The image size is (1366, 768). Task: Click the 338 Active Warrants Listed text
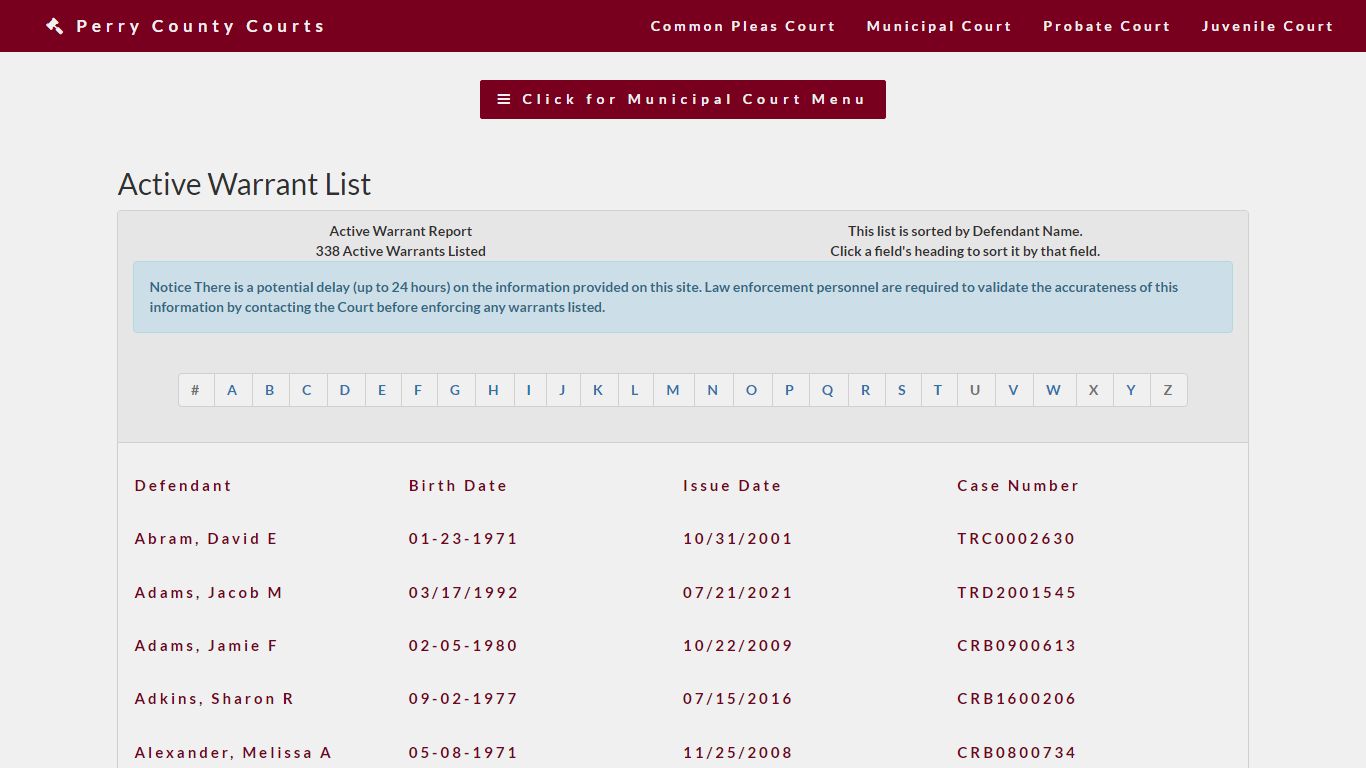coord(401,251)
